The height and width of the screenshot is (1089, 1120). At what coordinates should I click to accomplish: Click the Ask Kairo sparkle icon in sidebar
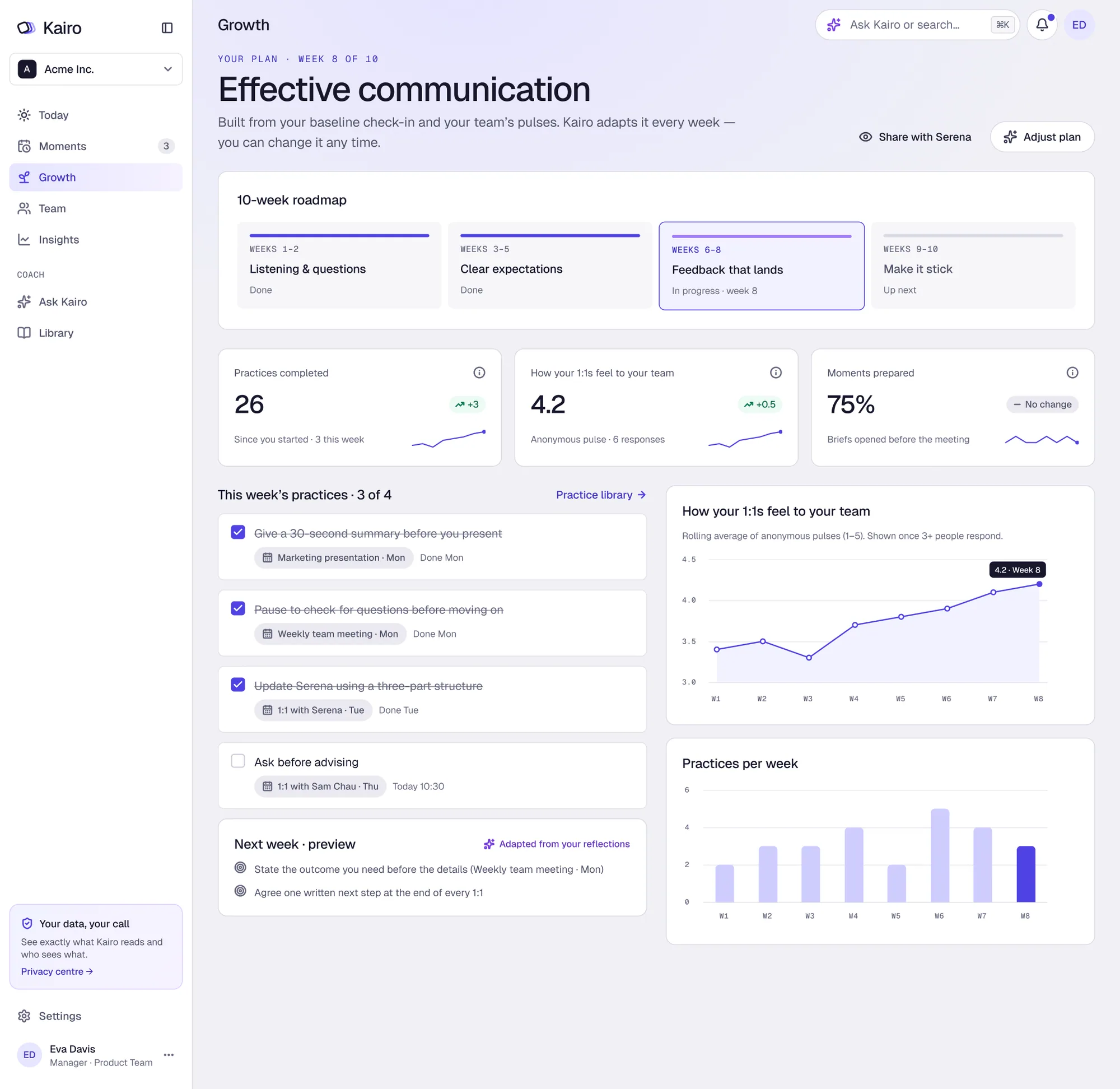[x=24, y=301]
